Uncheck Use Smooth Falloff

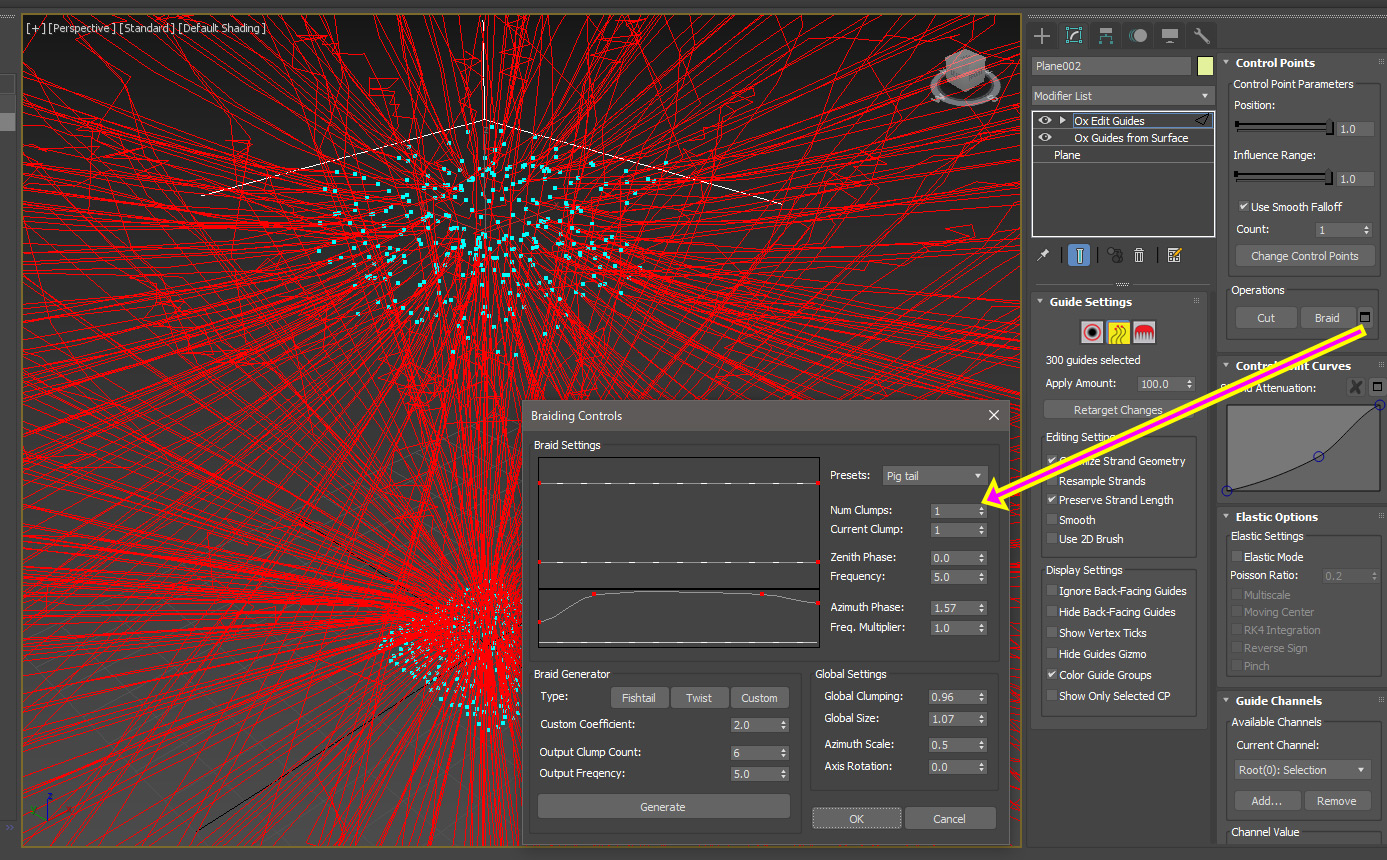tap(1243, 207)
